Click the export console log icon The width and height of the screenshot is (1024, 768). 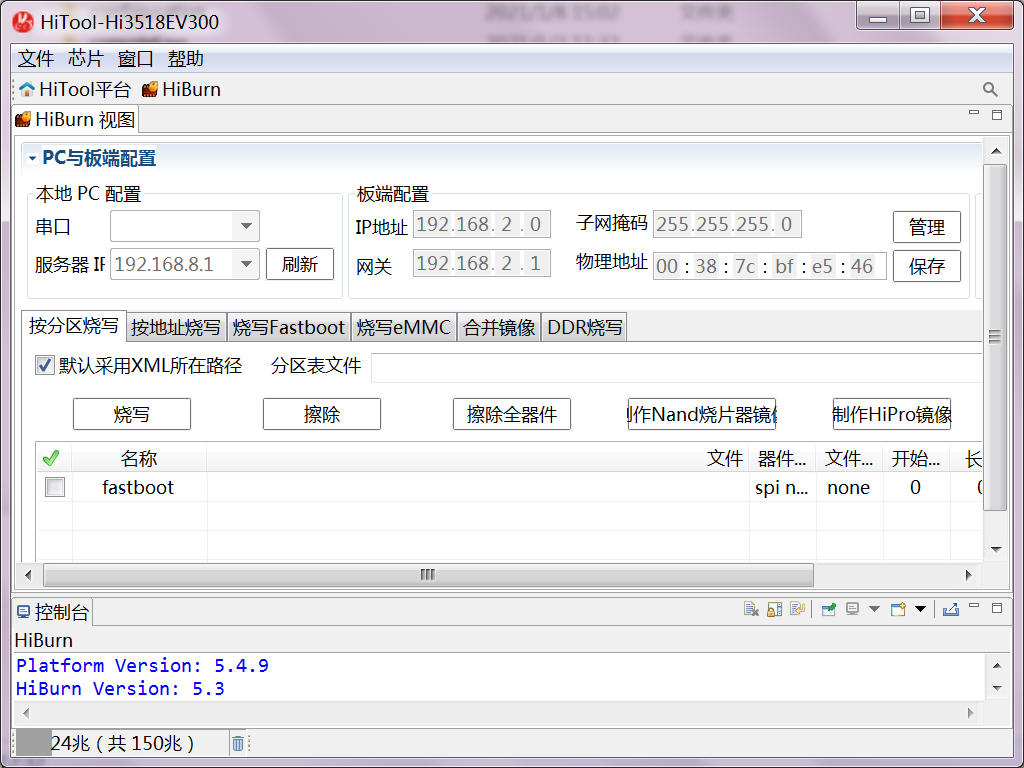951,609
